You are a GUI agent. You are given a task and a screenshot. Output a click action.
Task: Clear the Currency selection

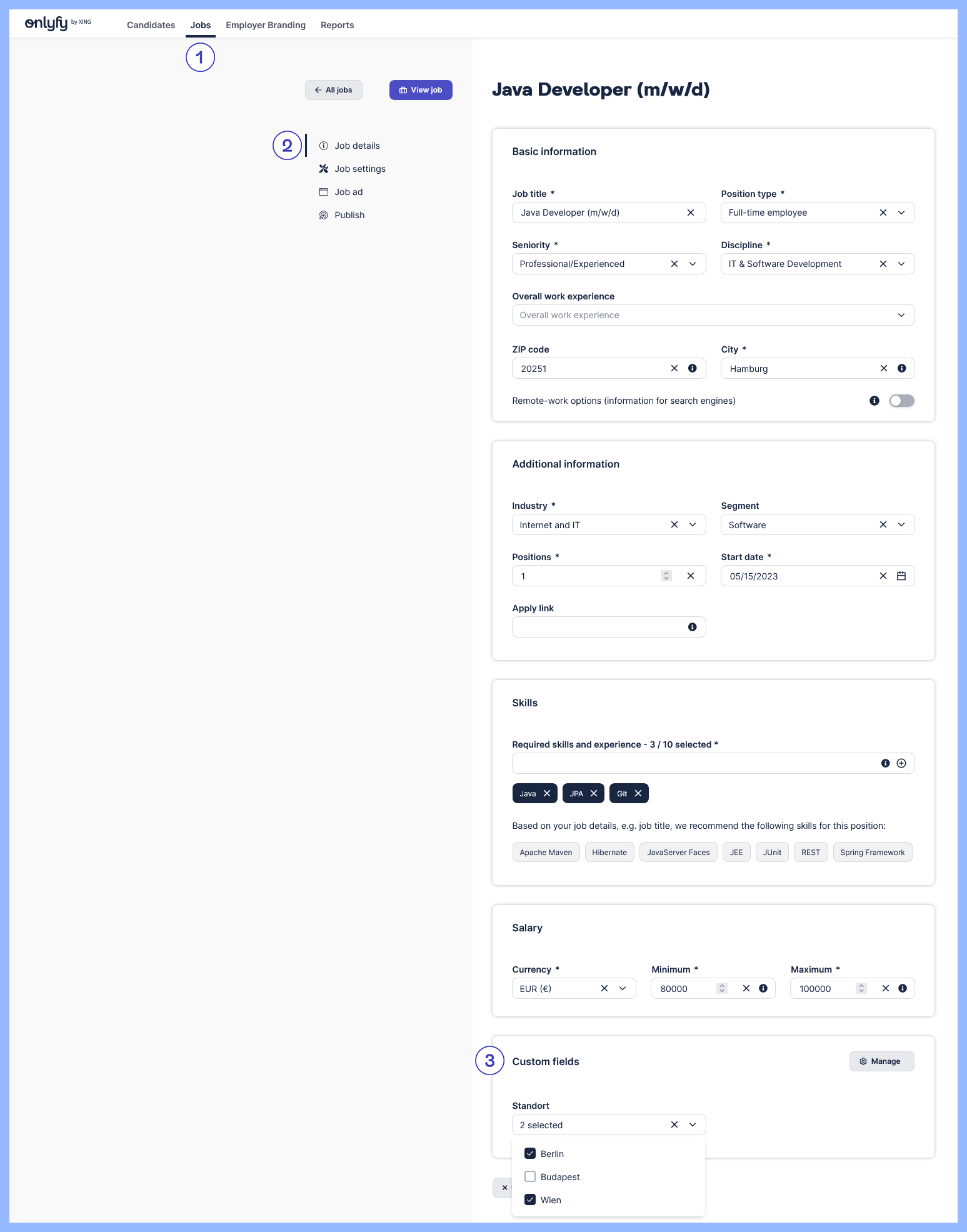pos(604,988)
